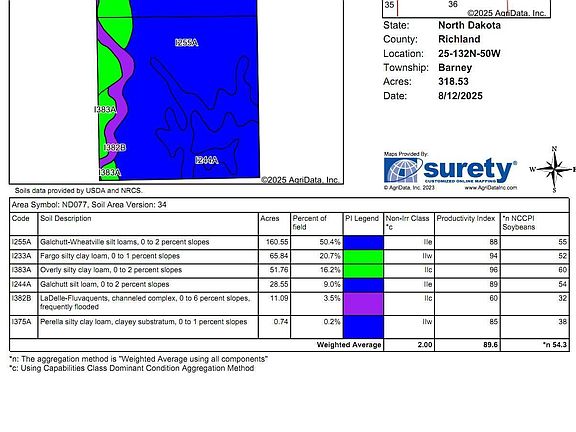Click the 16.2% percent of field value
The image size is (576, 432).
(330, 270)
